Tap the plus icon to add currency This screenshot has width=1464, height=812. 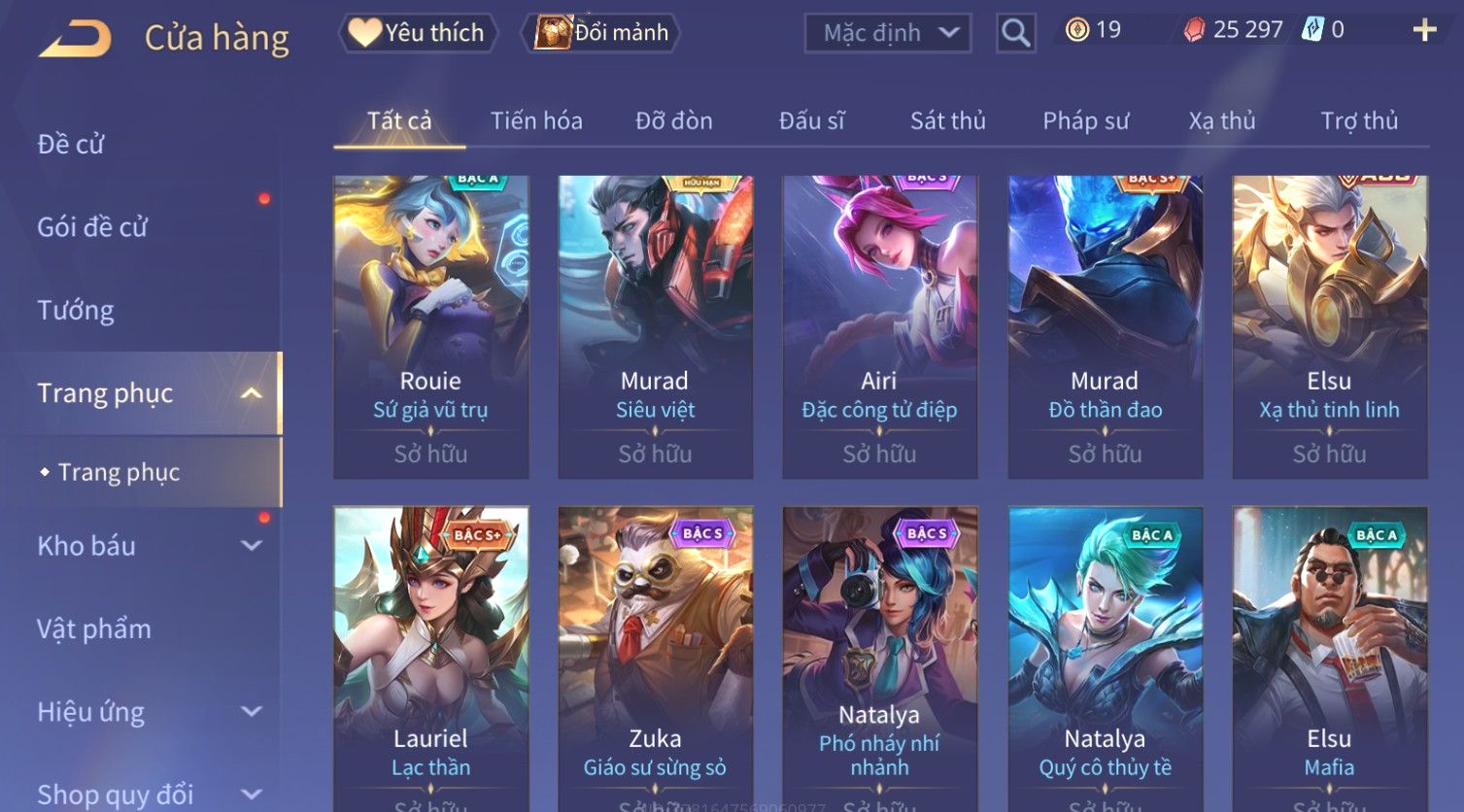(1424, 31)
